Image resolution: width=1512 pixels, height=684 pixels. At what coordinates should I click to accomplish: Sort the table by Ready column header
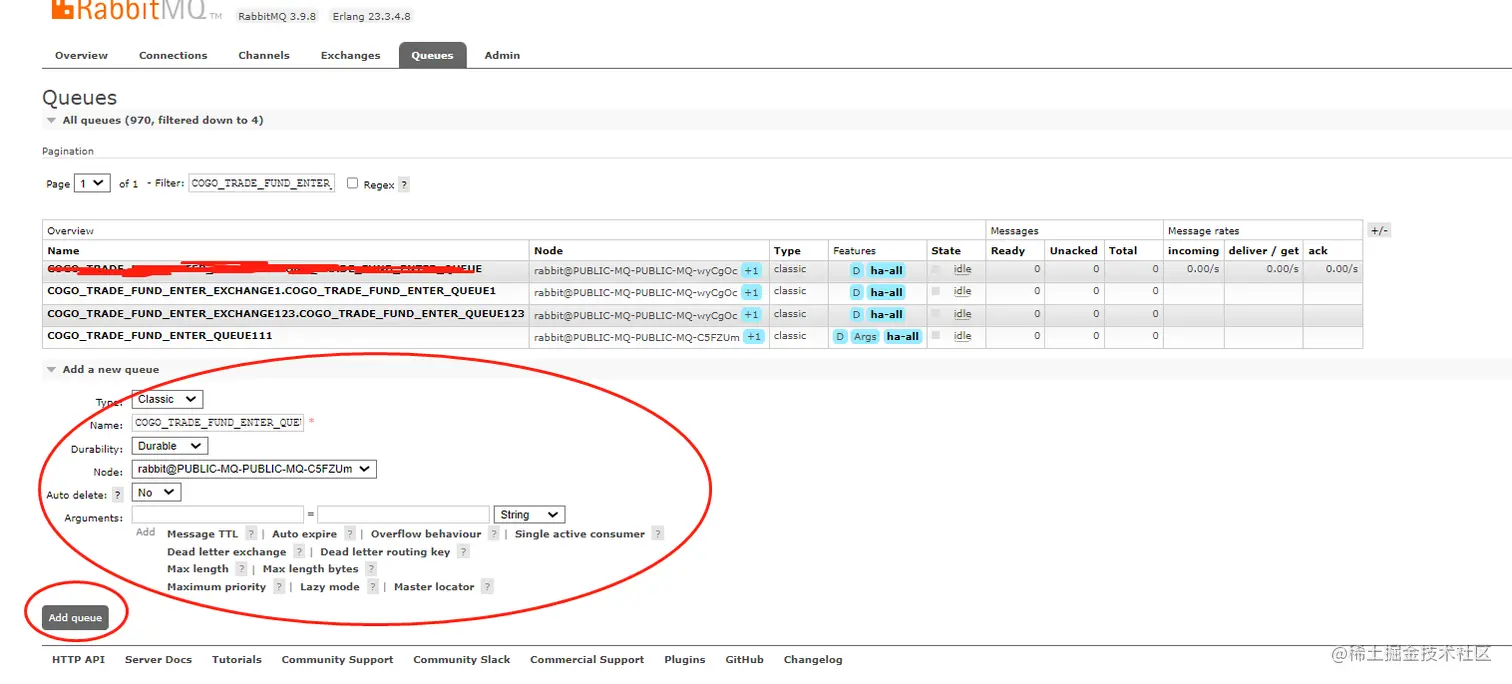point(1008,251)
